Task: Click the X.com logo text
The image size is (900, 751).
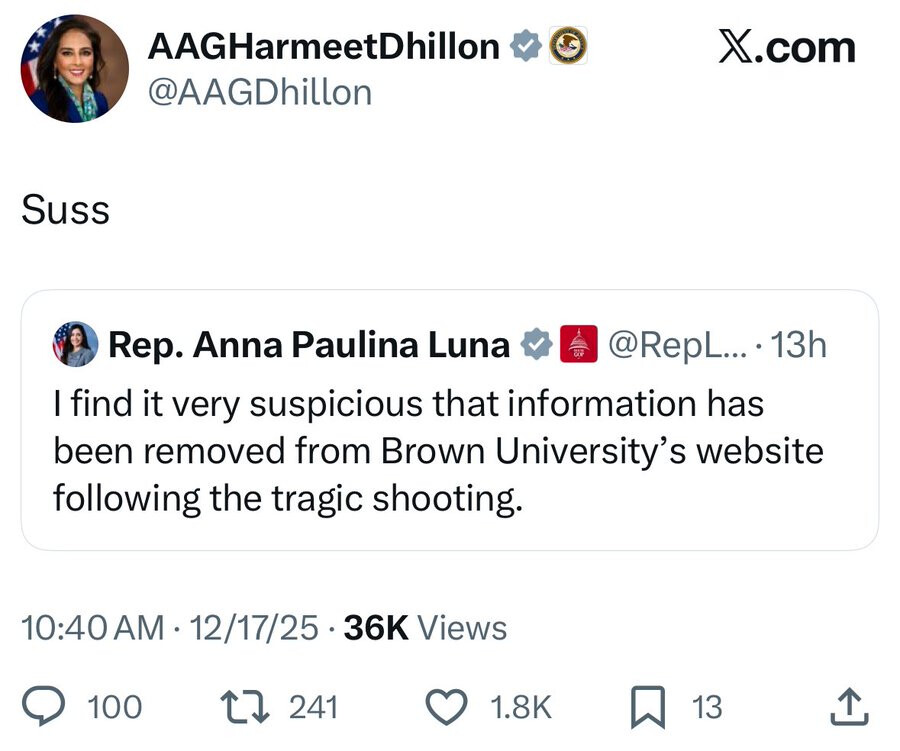Action: 787,48
